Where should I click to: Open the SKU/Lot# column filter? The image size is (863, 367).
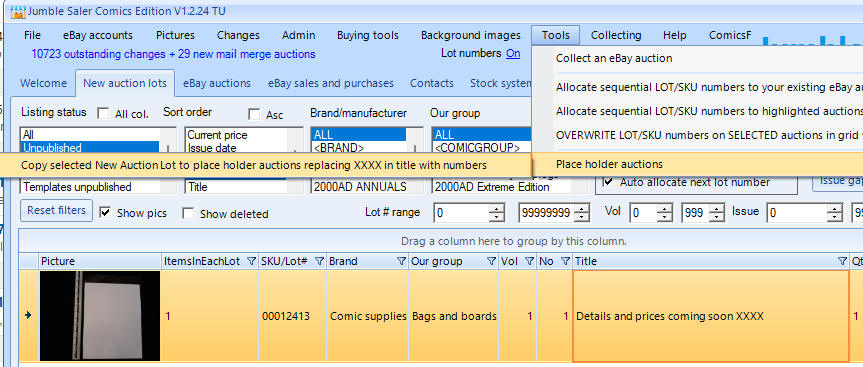pyautogui.click(x=319, y=261)
